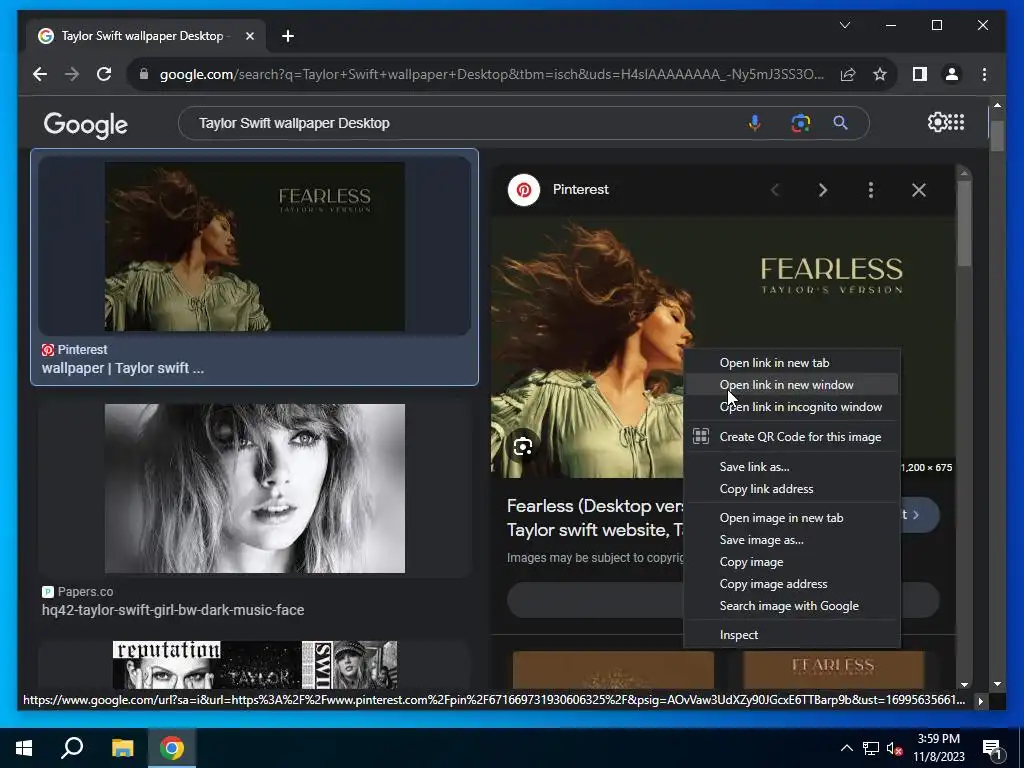Open the Google apps grid
This screenshot has height=768, width=1024.
(956, 122)
